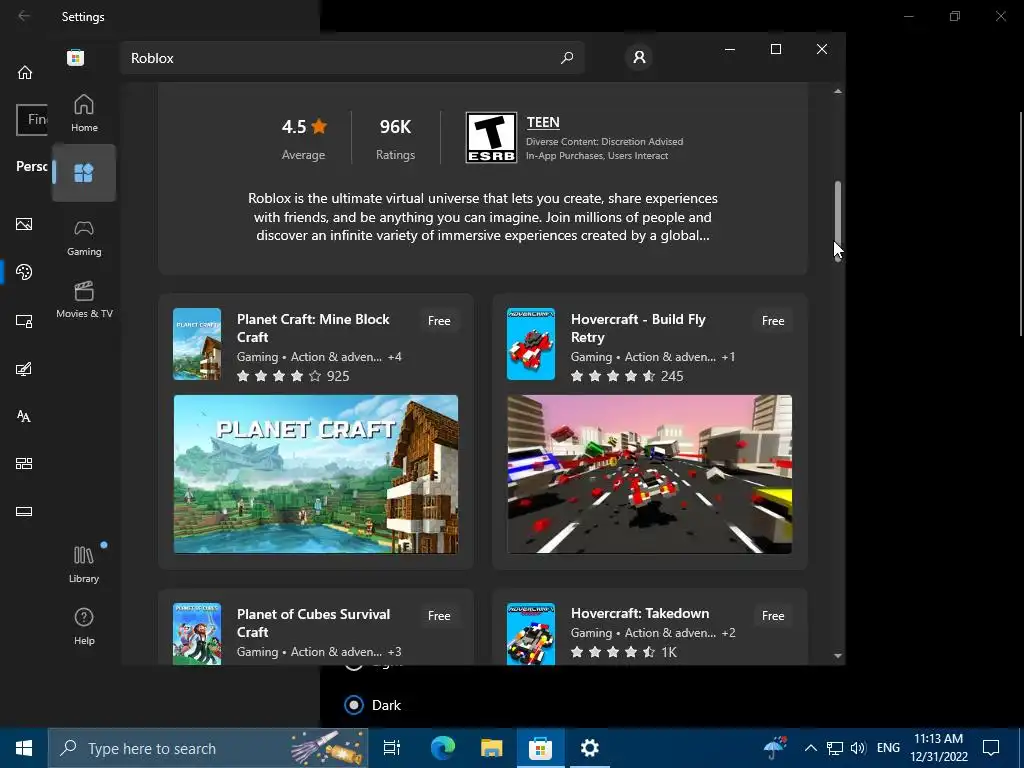Open Hovercraft: Takedown app icon

(531, 633)
